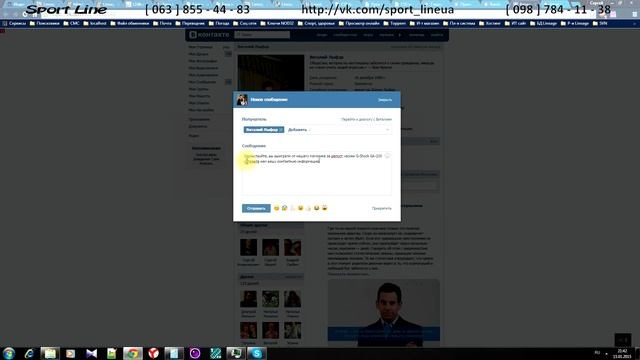Open the Хостинг bookmark folder
640x360 pixels.
(x=490, y=24)
